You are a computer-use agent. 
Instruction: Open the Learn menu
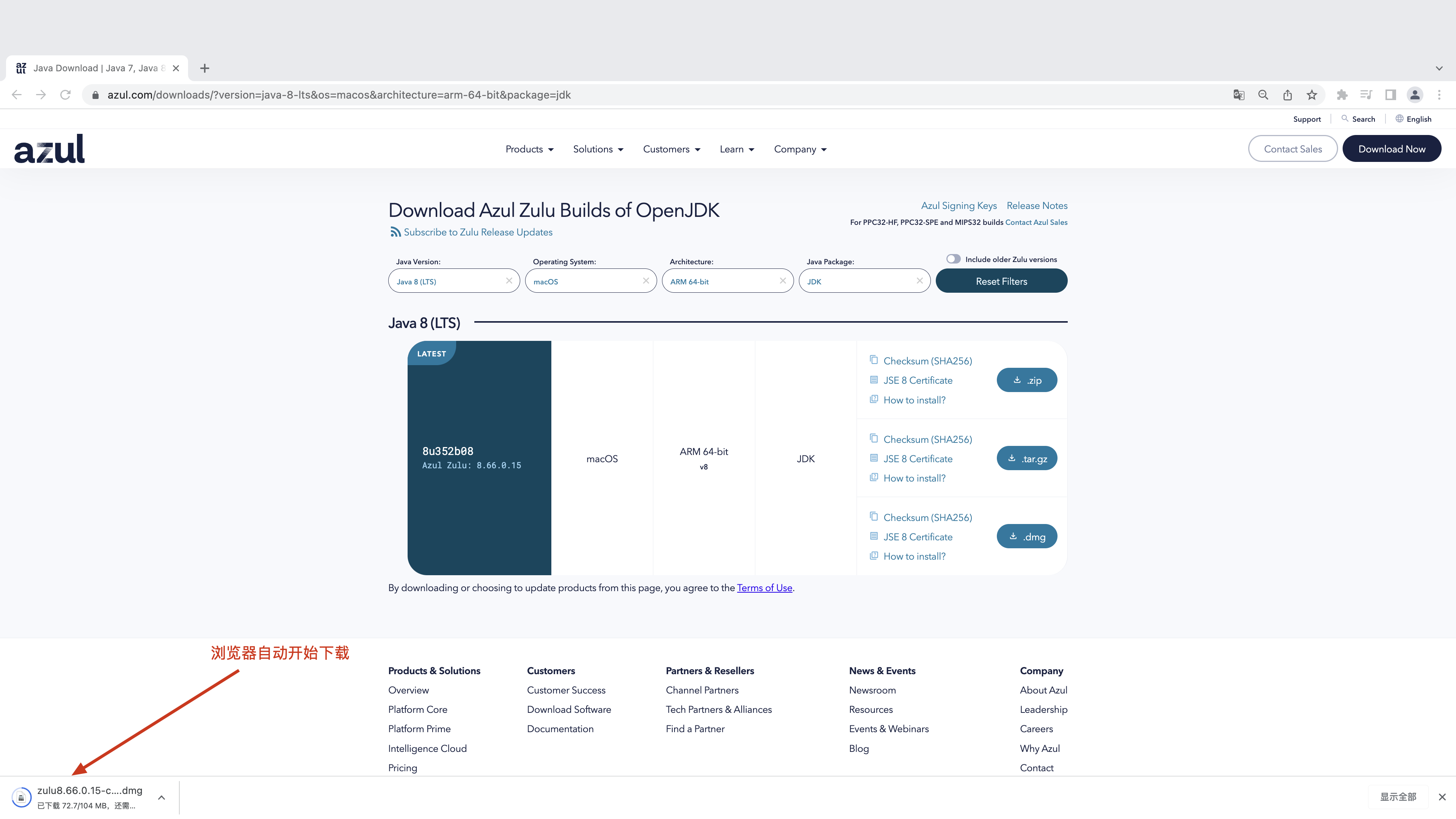tap(736, 149)
